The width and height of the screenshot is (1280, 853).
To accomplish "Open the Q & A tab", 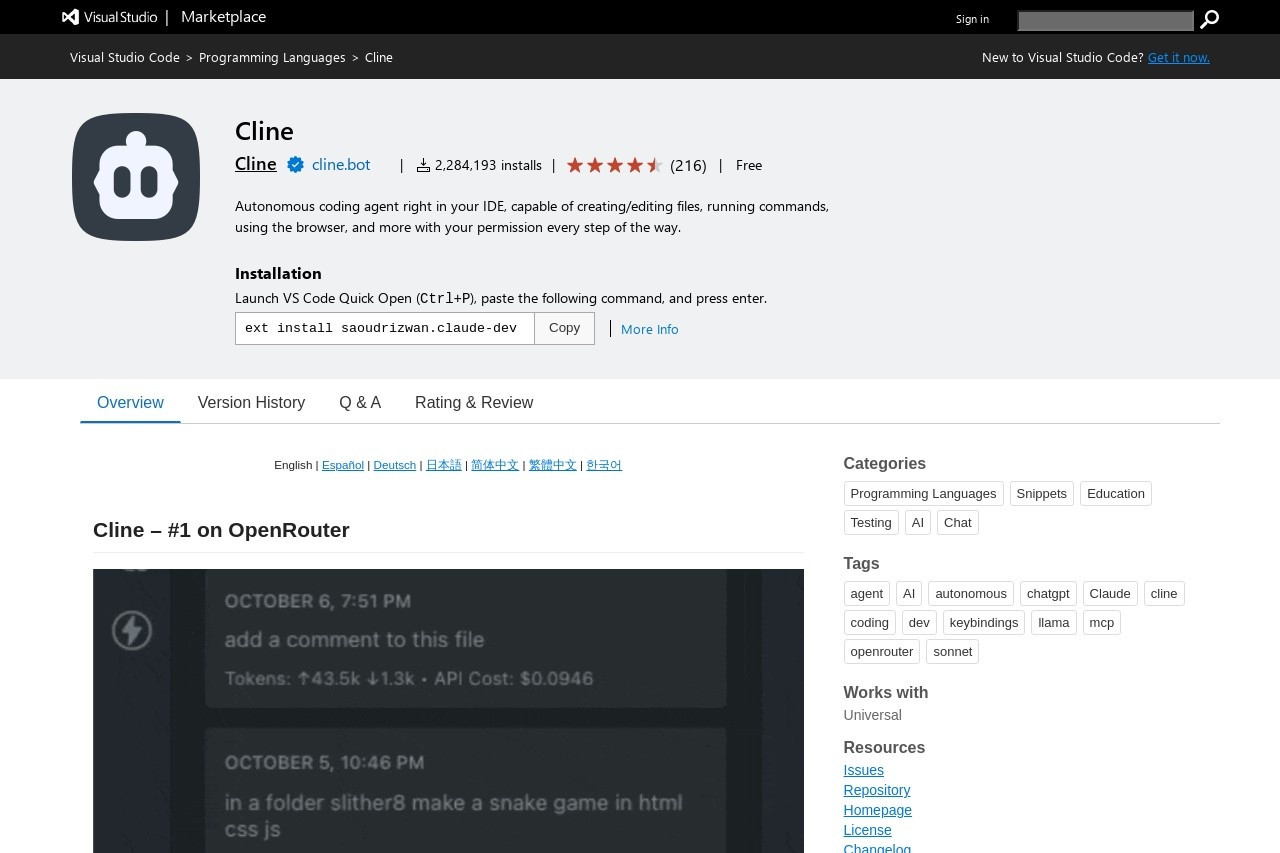I will [x=360, y=402].
